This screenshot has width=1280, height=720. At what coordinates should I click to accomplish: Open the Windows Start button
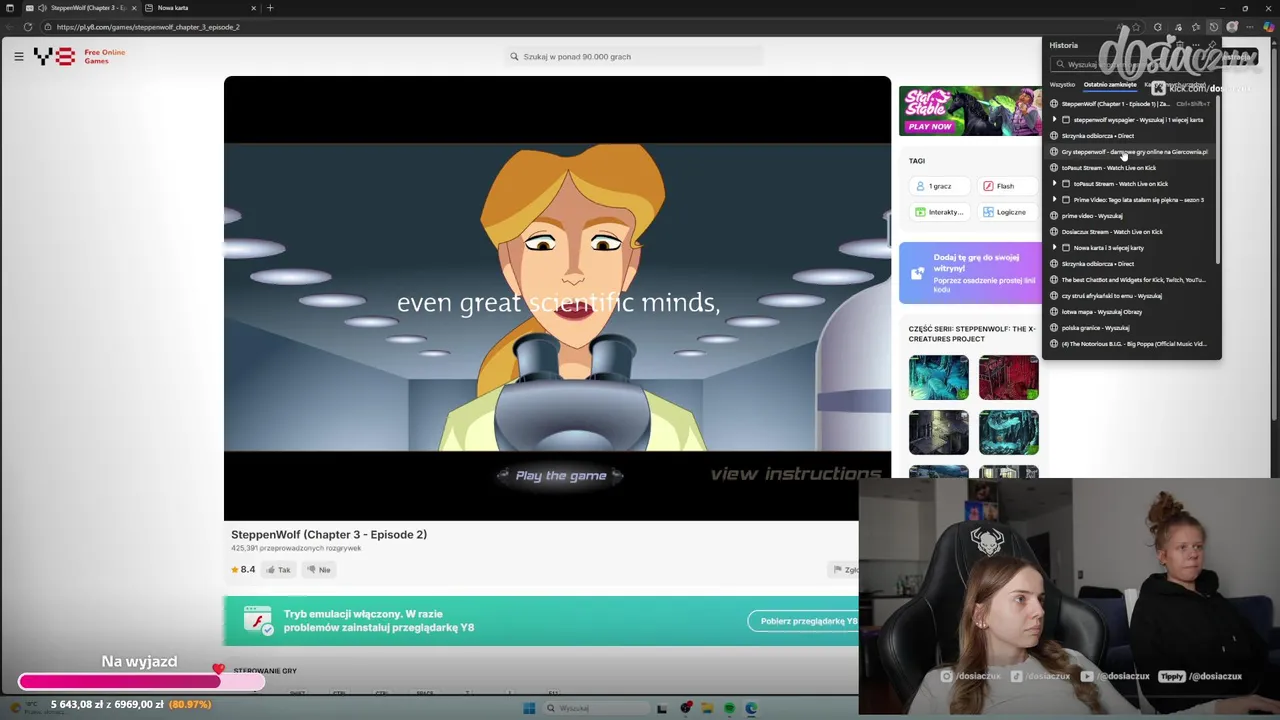[528, 708]
